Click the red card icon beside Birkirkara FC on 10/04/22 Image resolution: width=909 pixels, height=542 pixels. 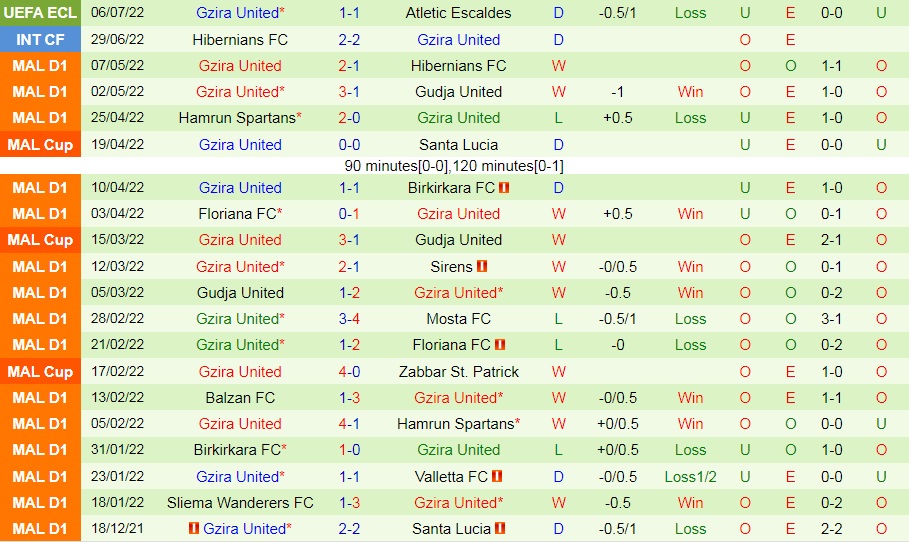505,188
